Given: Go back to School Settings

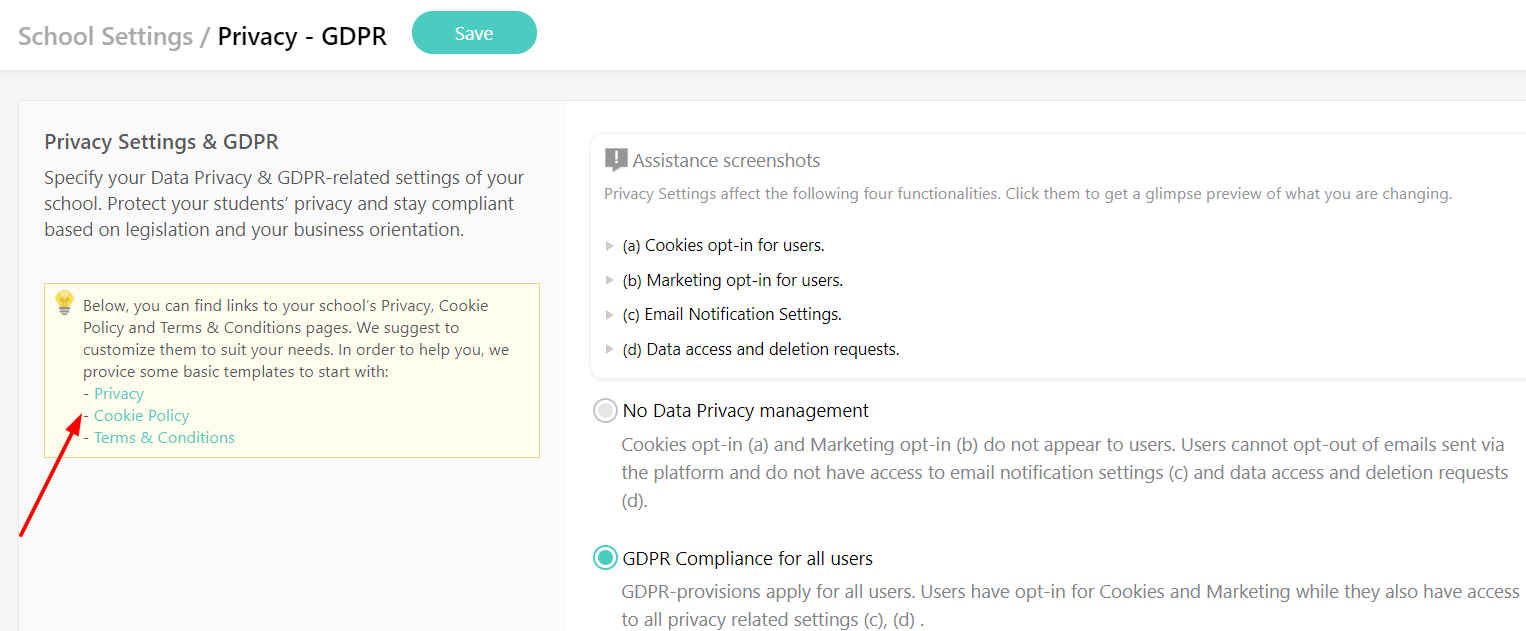Looking at the screenshot, I should [105, 35].
